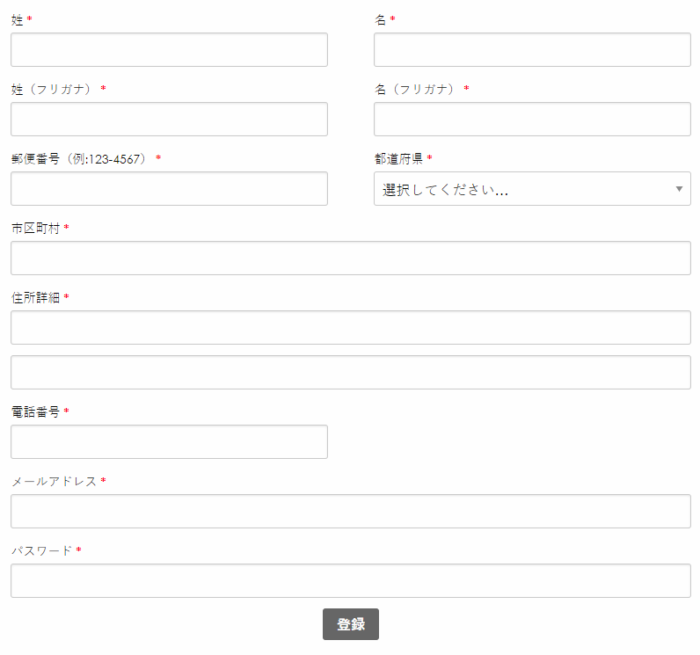Click into the パスワード password field
This screenshot has height=655, width=700.
(350, 580)
